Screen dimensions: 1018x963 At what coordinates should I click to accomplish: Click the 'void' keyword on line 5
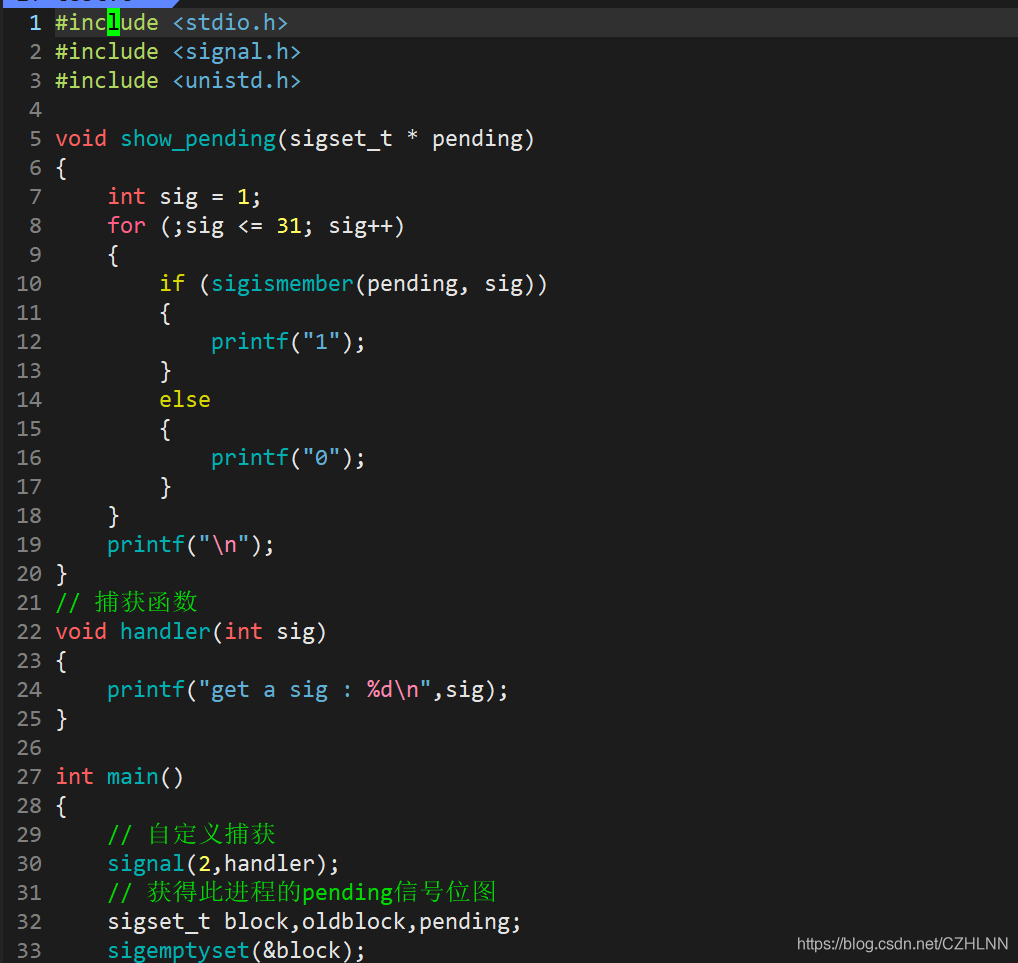[81, 138]
